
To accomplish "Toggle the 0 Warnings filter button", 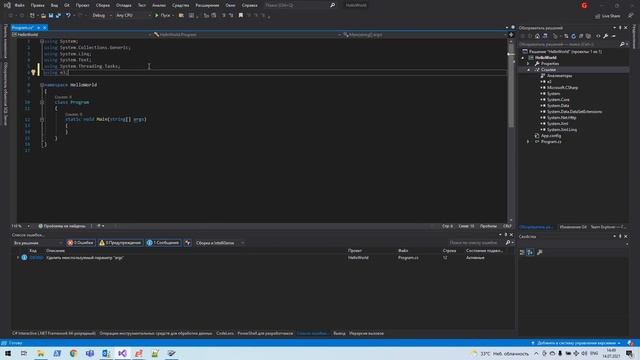I will (121, 243).
